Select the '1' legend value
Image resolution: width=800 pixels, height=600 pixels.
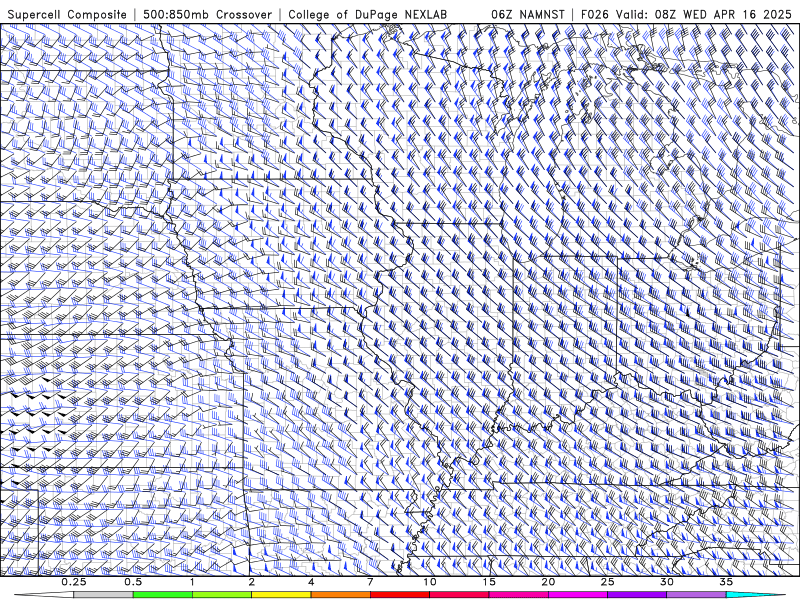(x=192, y=582)
